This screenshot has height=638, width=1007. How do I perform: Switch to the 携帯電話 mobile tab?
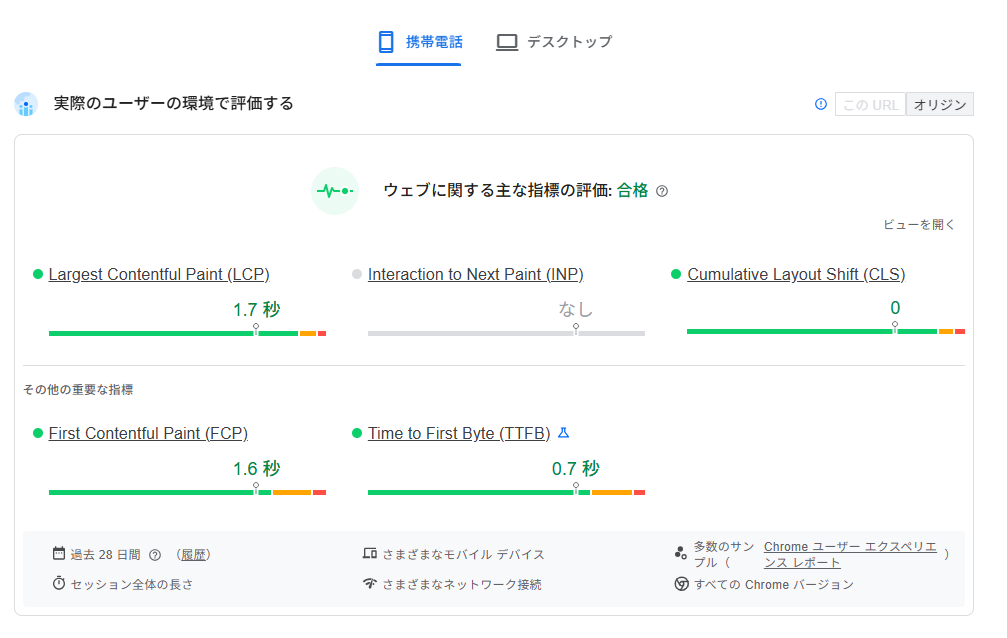419,42
